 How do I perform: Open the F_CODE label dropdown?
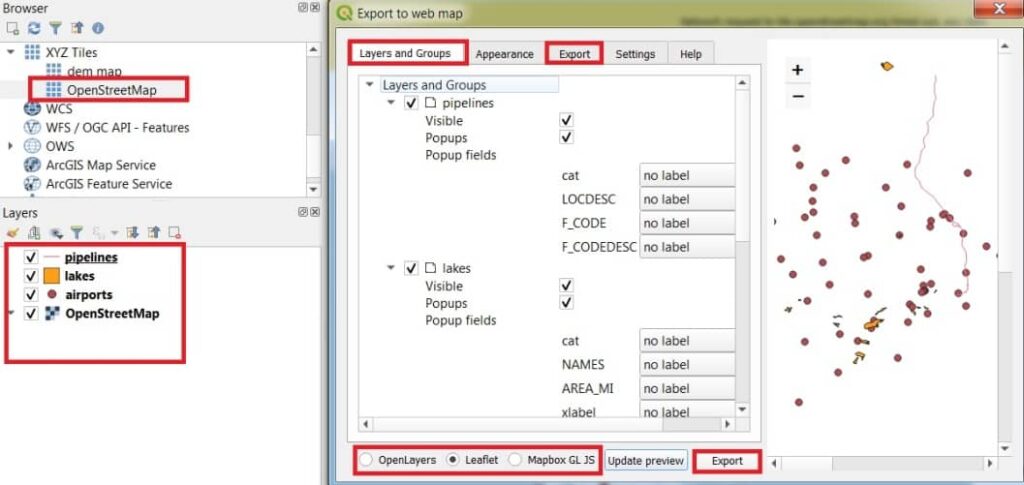pos(688,223)
